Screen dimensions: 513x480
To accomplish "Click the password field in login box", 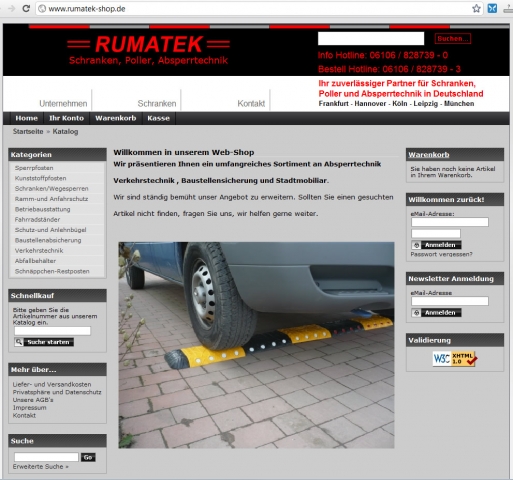I will tap(436, 233).
